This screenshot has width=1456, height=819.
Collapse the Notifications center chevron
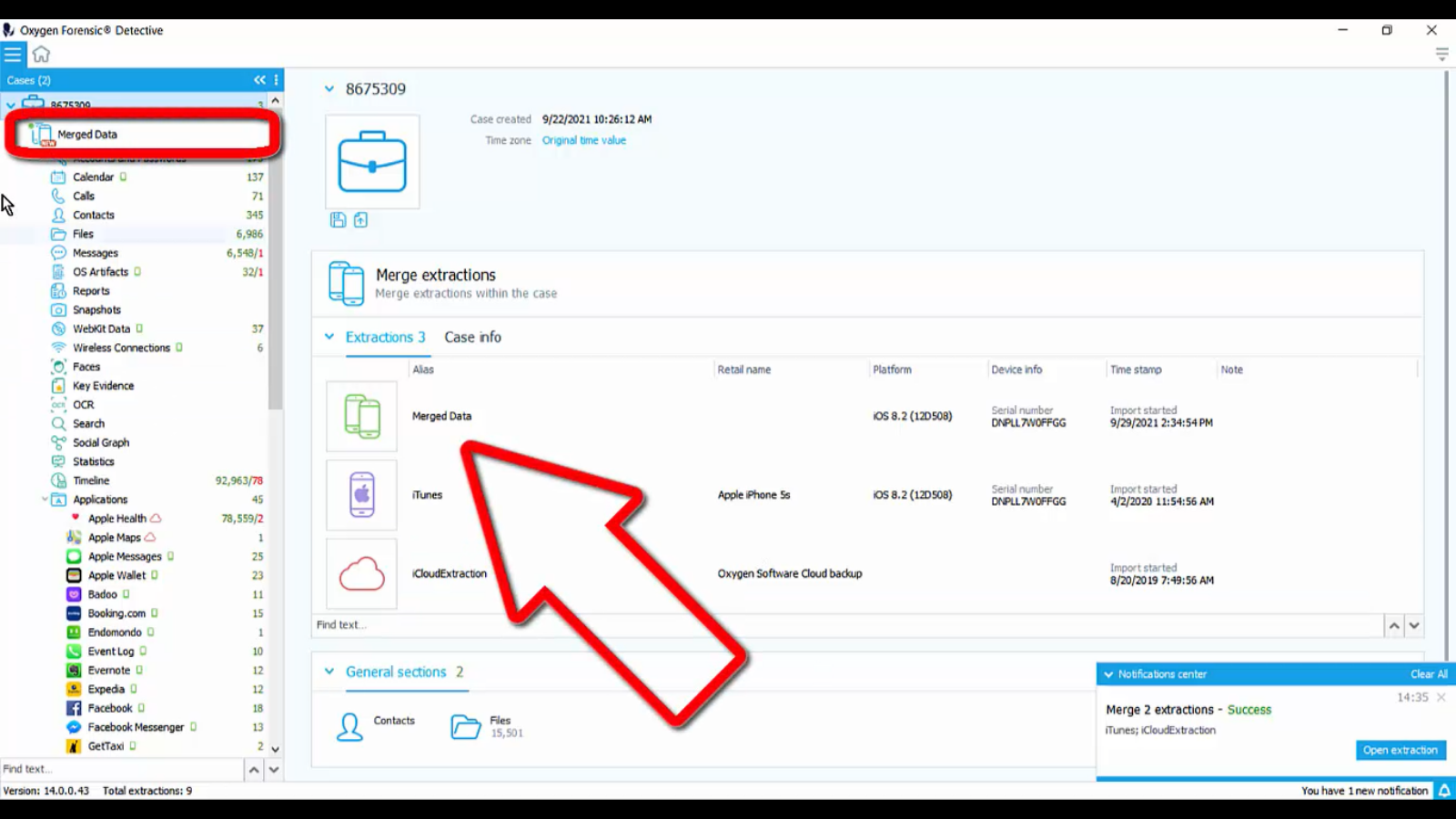pyautogui.click(x=1107, y=674)
